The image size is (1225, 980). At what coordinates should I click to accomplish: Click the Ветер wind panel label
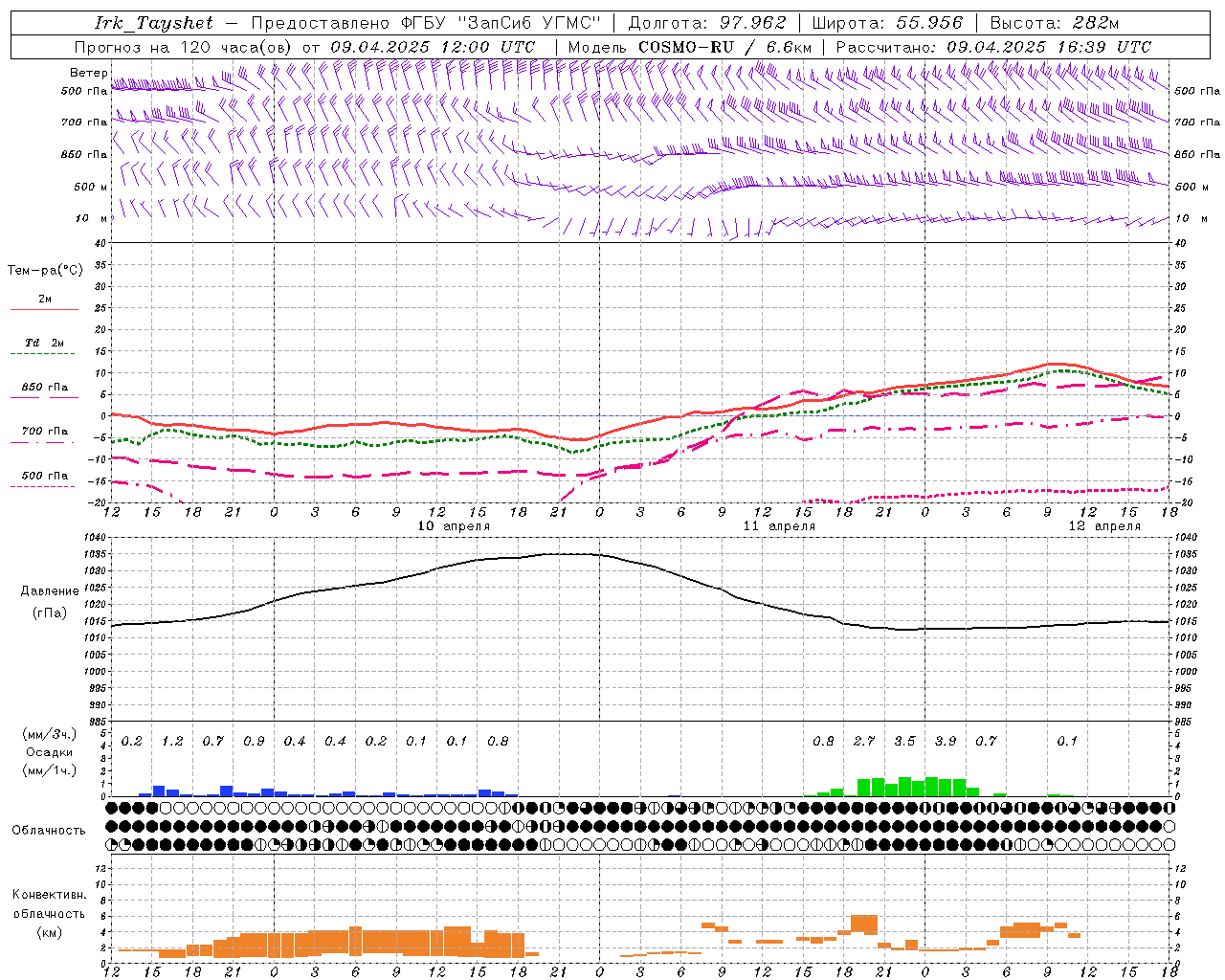89,73
